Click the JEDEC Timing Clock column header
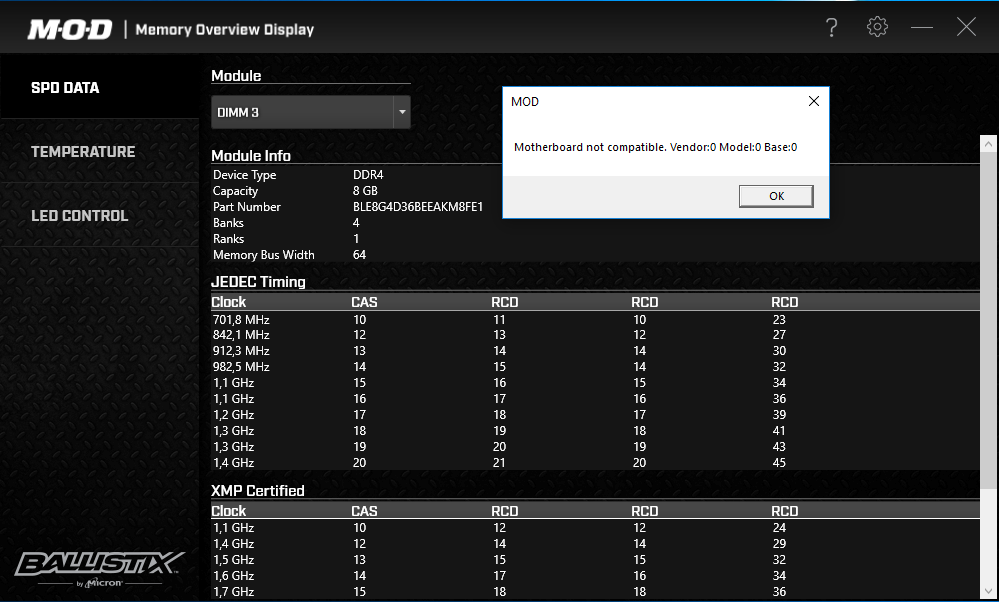 [x=229, y=302]
